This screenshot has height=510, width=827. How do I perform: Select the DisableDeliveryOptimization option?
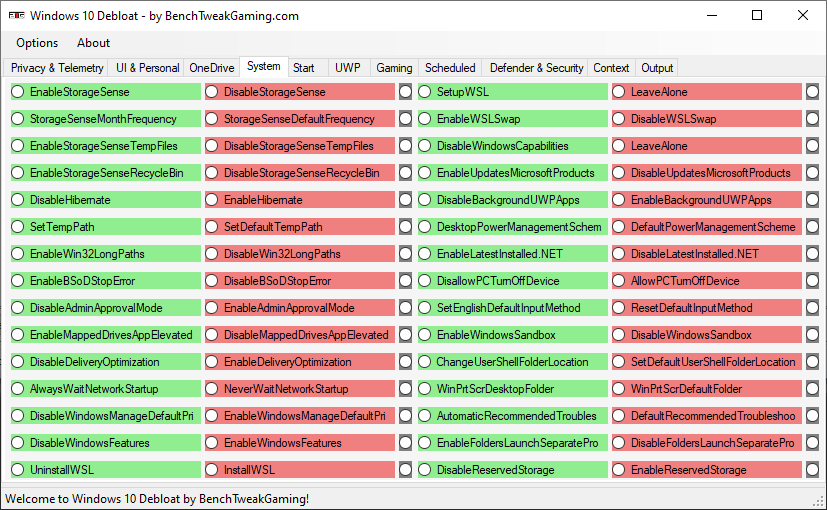pyautogui.click(x=105, y=362)
